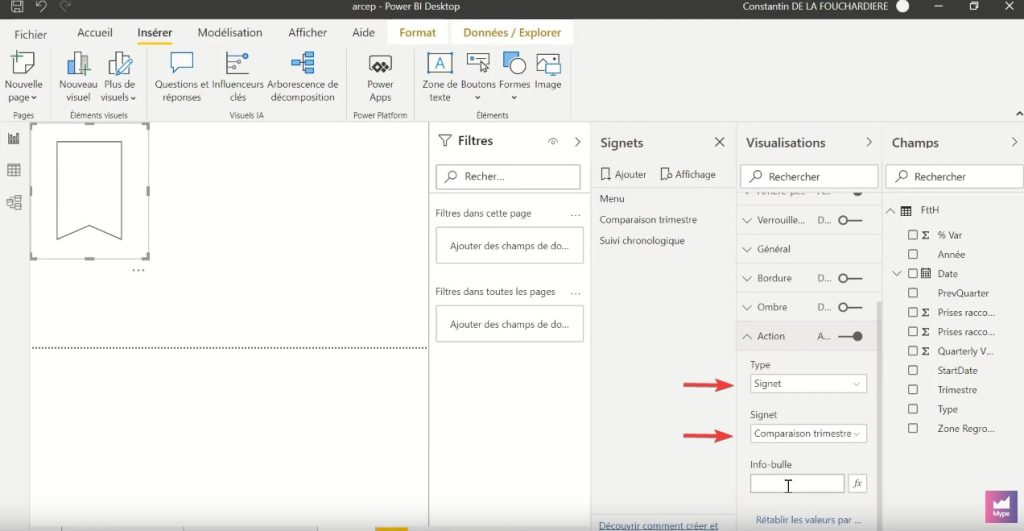Expand the Ombre section chevron
This screenshot has height=531, width=1024.
[747, 307]
